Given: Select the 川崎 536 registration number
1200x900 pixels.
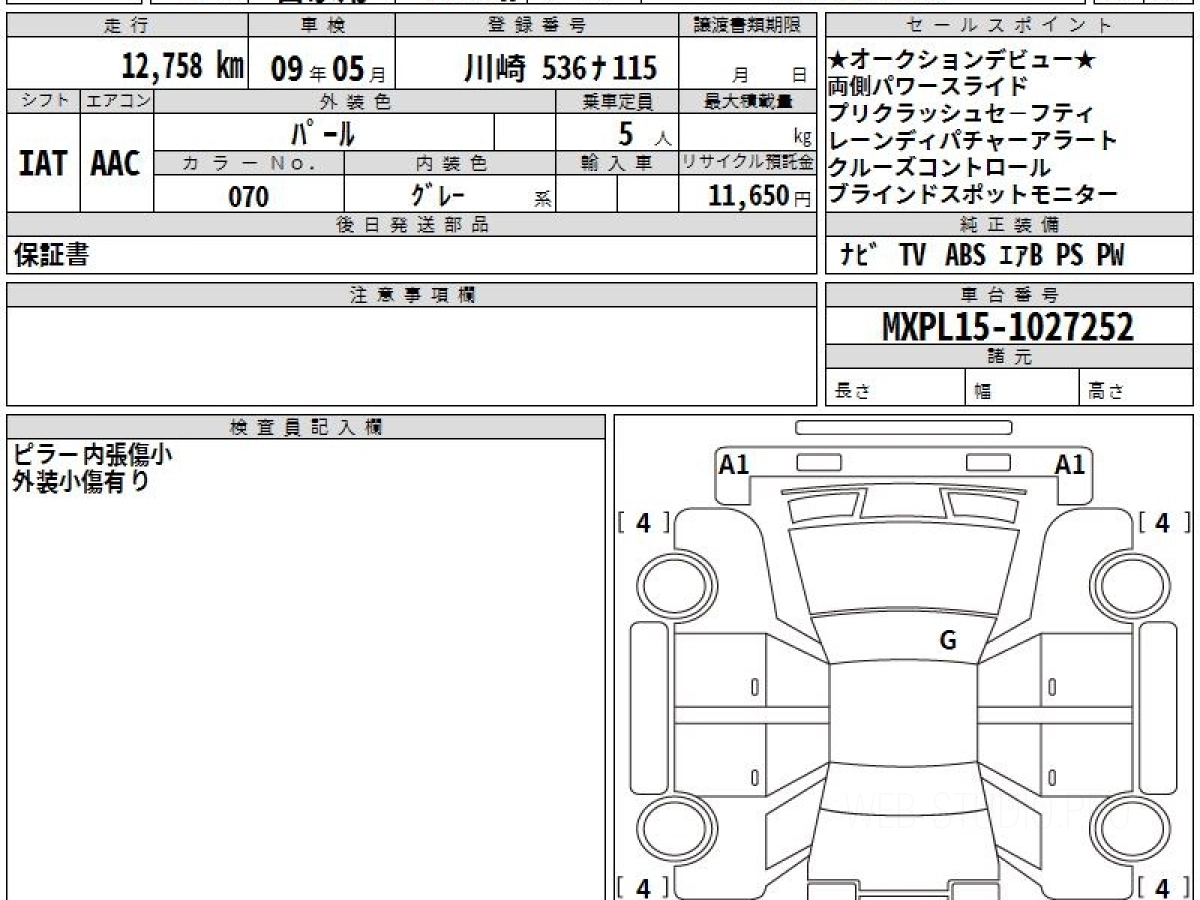Looking at the screenshot, I should click(560, 68).
